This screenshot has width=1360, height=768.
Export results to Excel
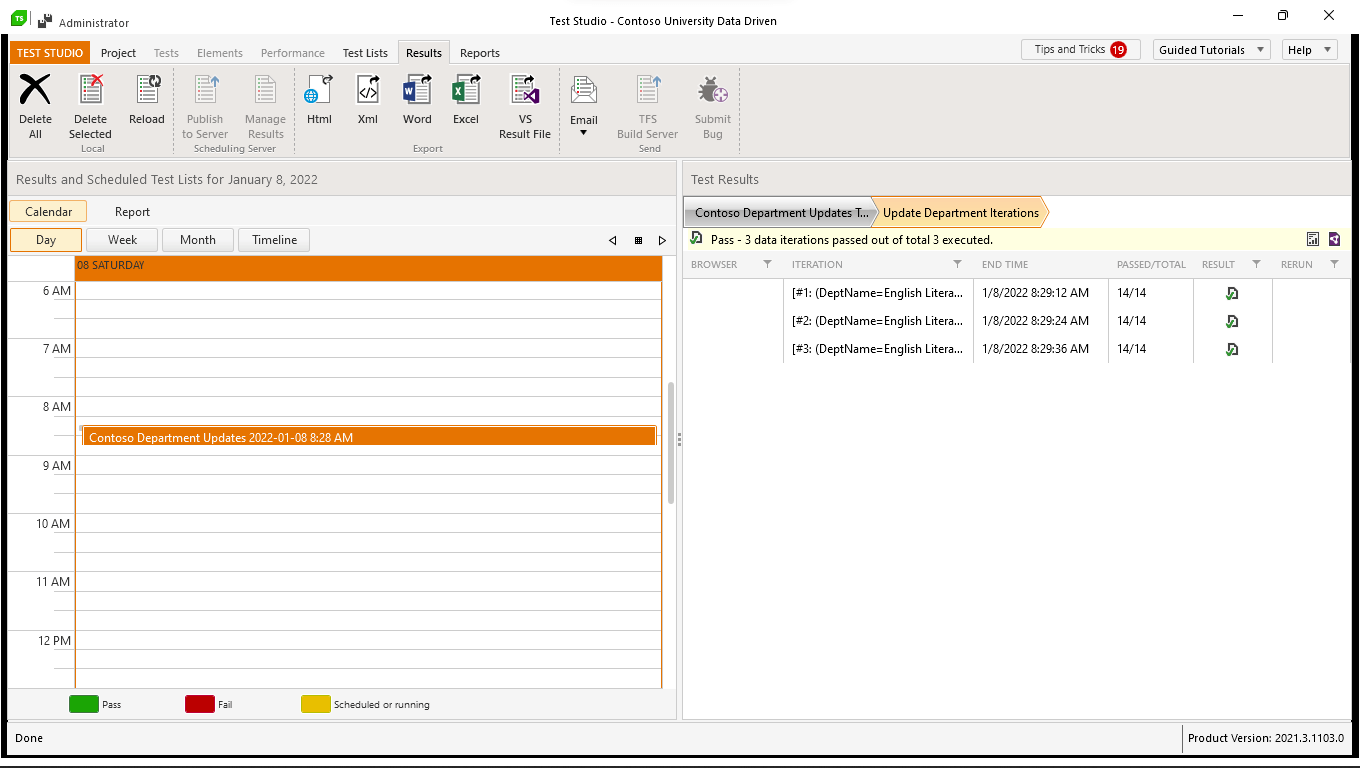point(466,89)
